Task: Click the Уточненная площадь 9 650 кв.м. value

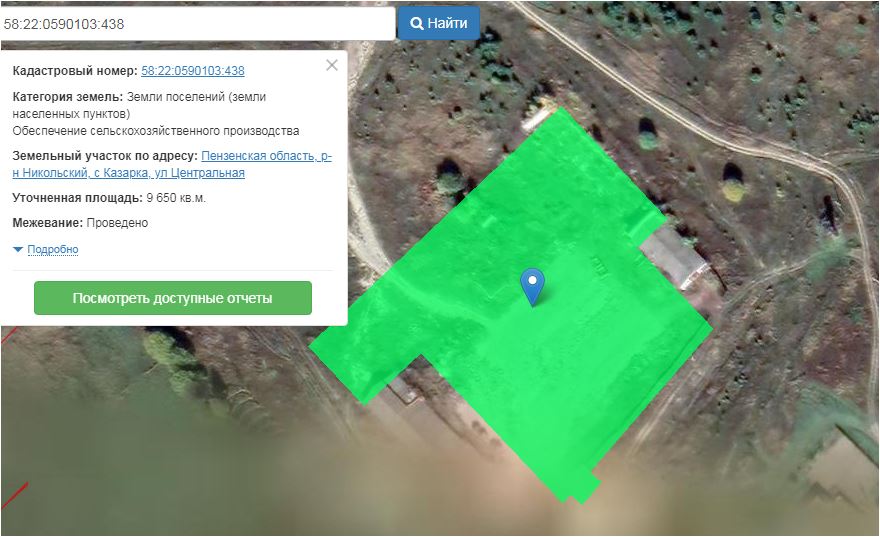Action: coord(176,198)
